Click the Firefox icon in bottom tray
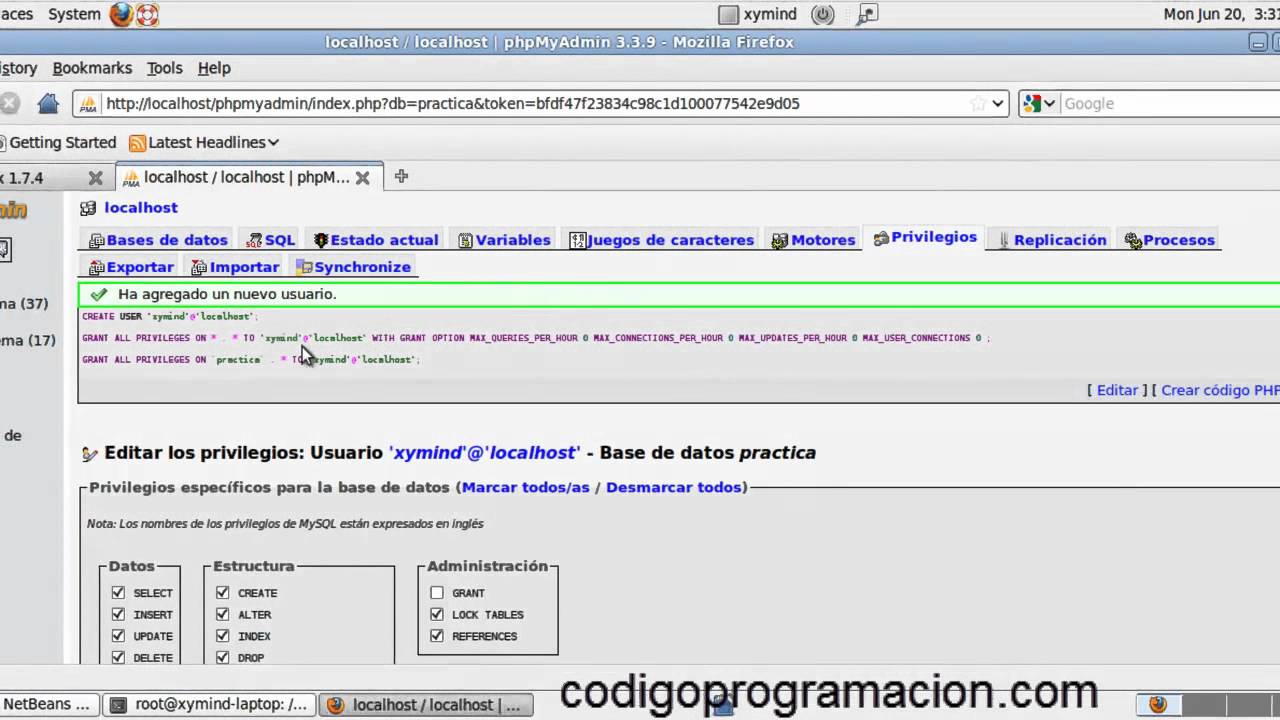 [x=1158, y=704]
